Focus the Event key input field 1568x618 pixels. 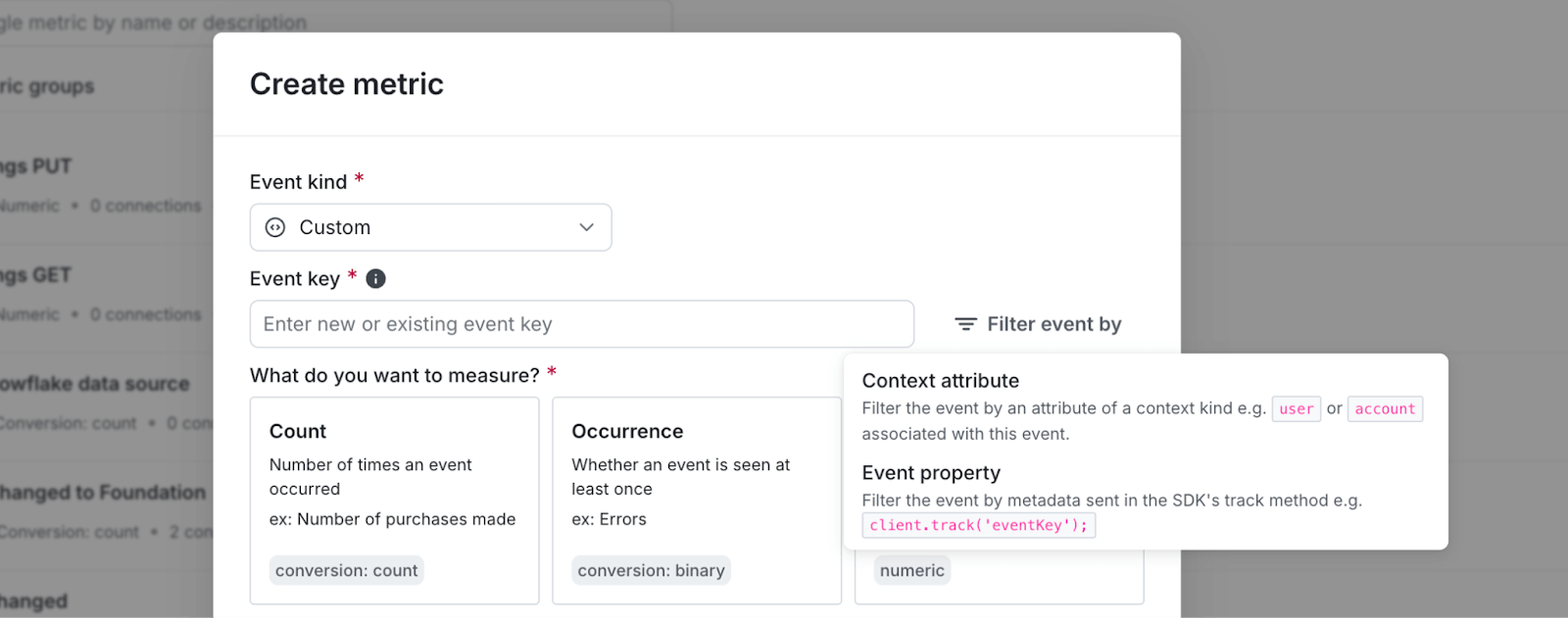(581, 324)
